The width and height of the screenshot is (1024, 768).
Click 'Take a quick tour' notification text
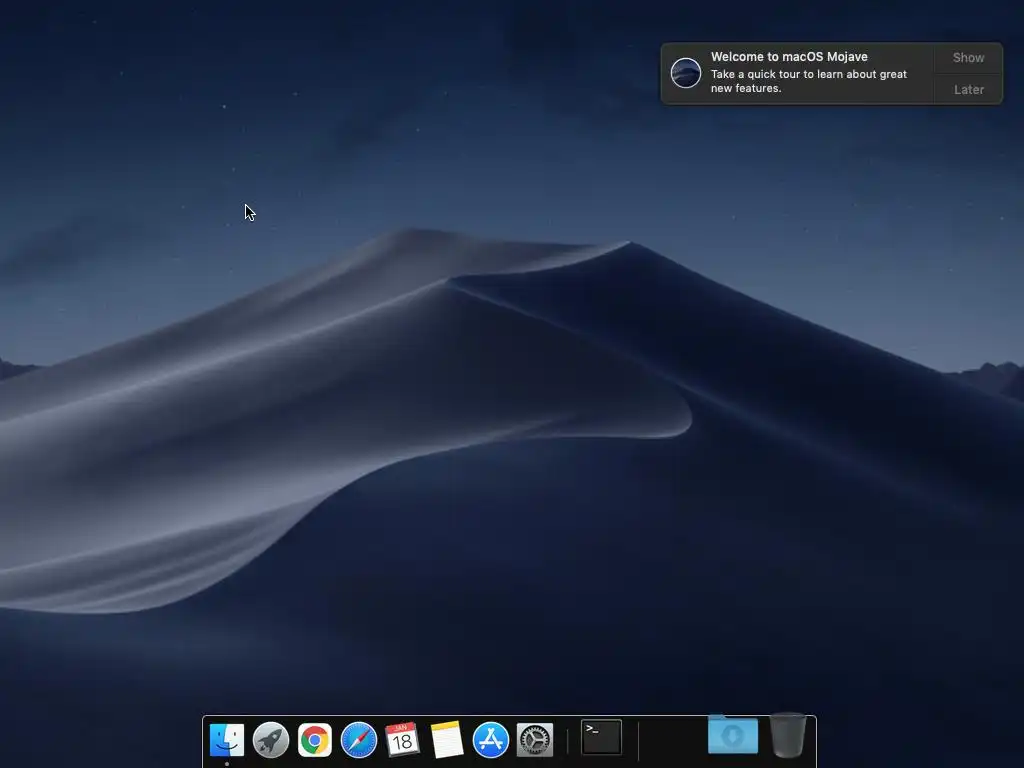tap(808, 81)
